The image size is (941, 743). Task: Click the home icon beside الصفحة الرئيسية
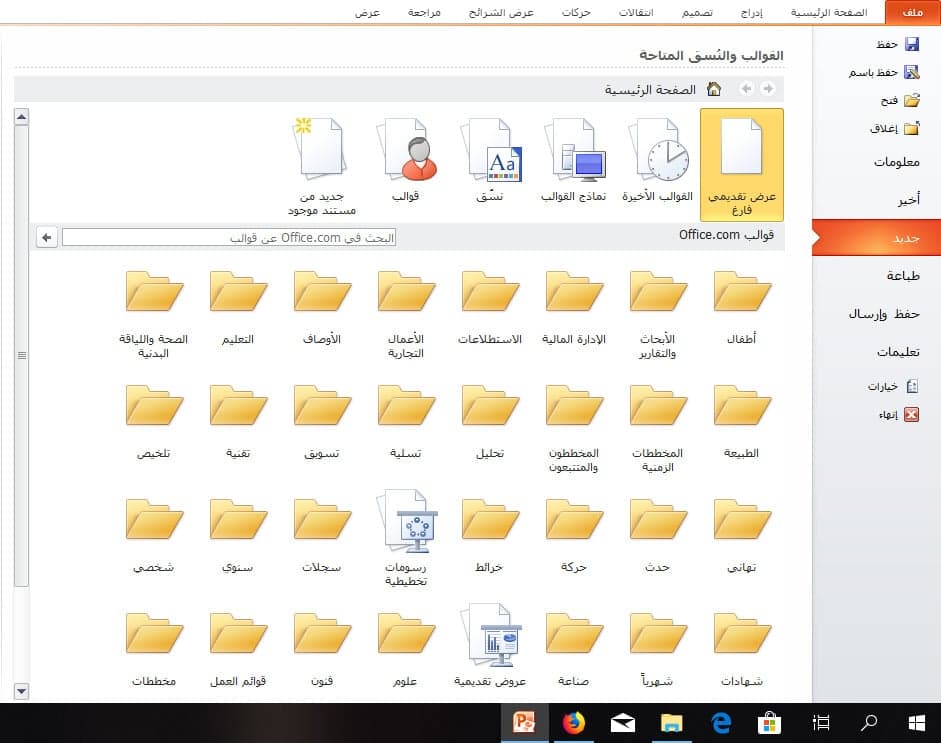(714, 89)
